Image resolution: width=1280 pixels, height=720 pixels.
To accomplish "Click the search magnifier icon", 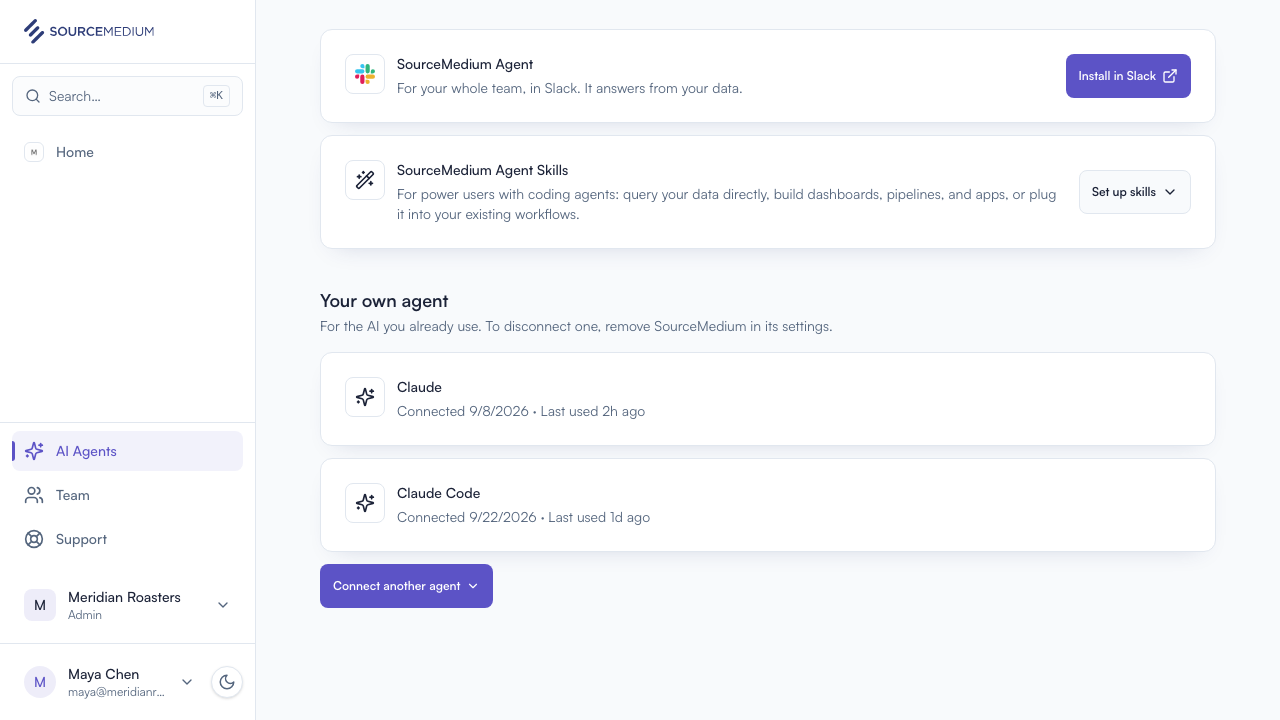I will 33,96.
